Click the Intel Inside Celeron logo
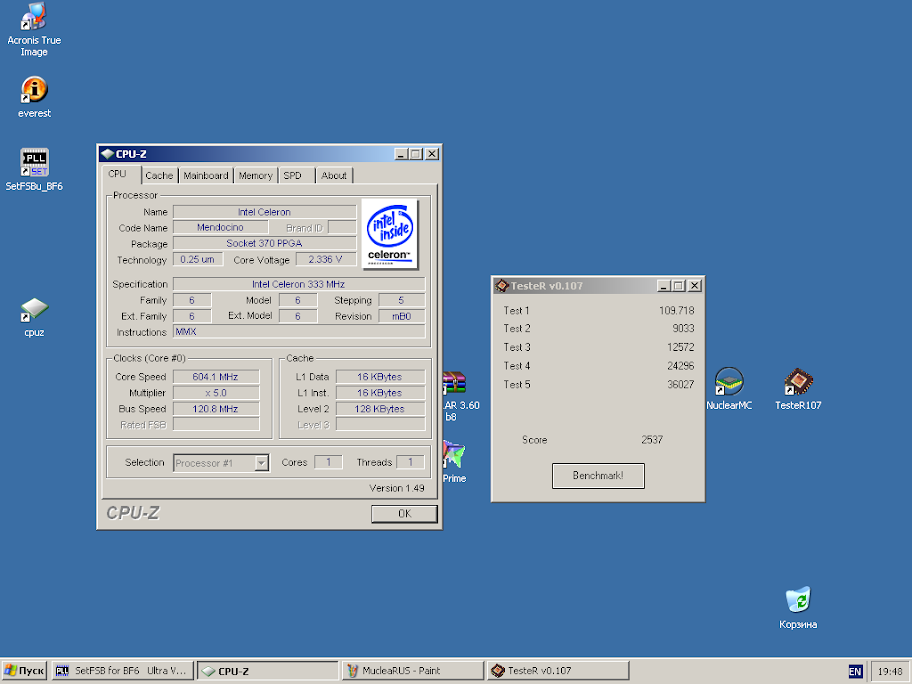 click(390, 234)
